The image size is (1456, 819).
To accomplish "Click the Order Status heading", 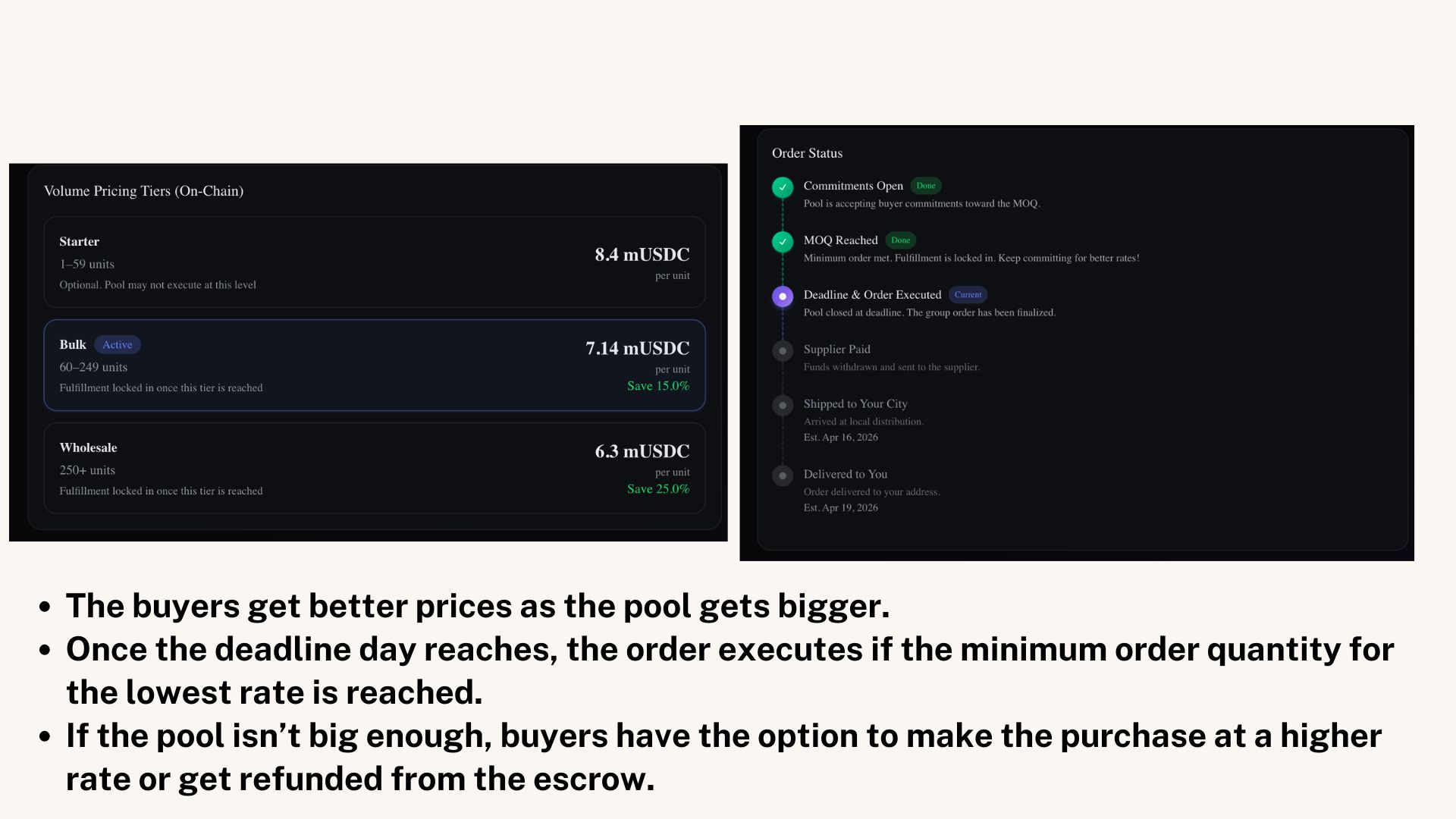I will point(807,153).
